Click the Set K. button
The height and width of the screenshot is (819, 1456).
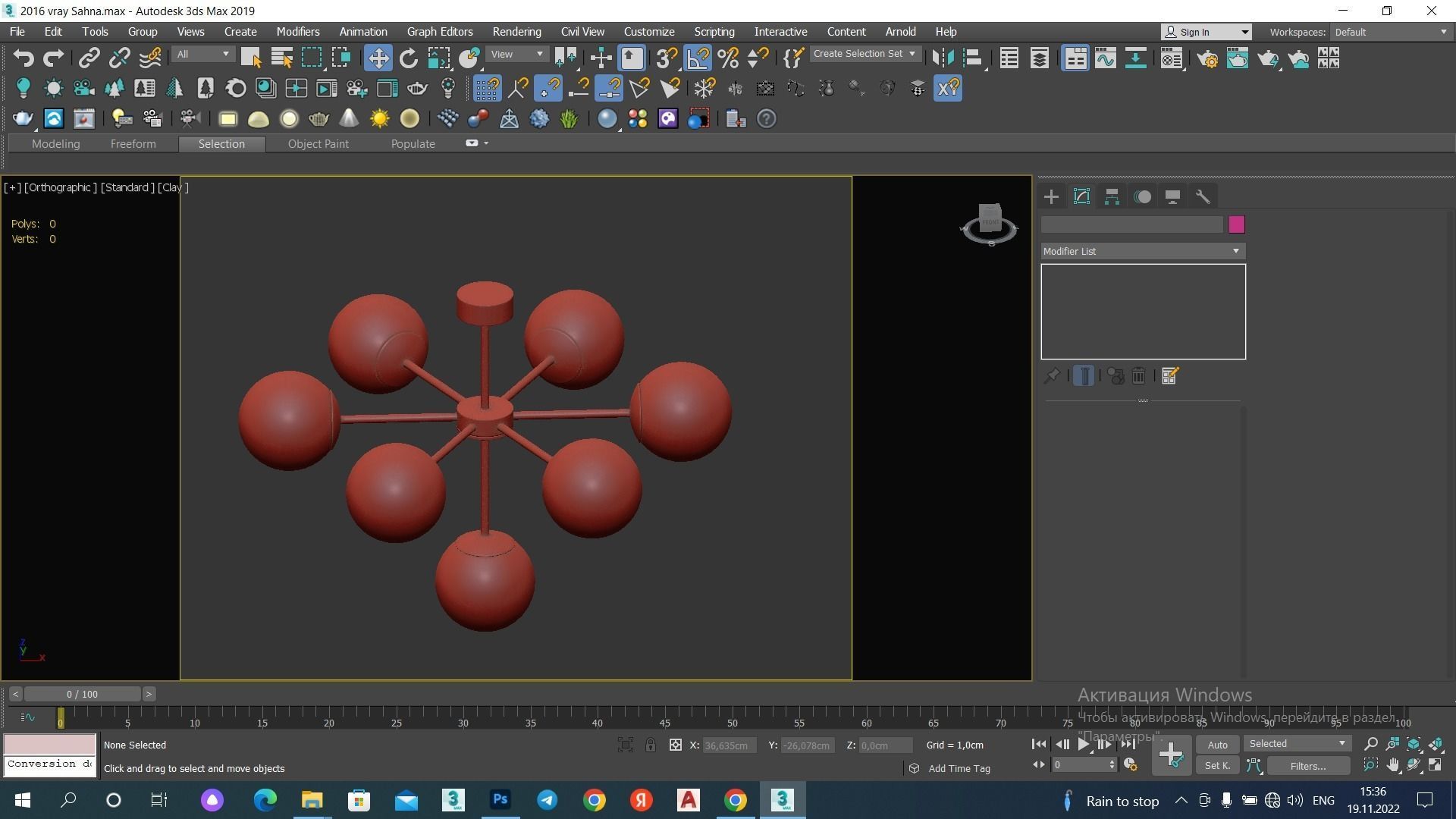tap(1217, 766)
